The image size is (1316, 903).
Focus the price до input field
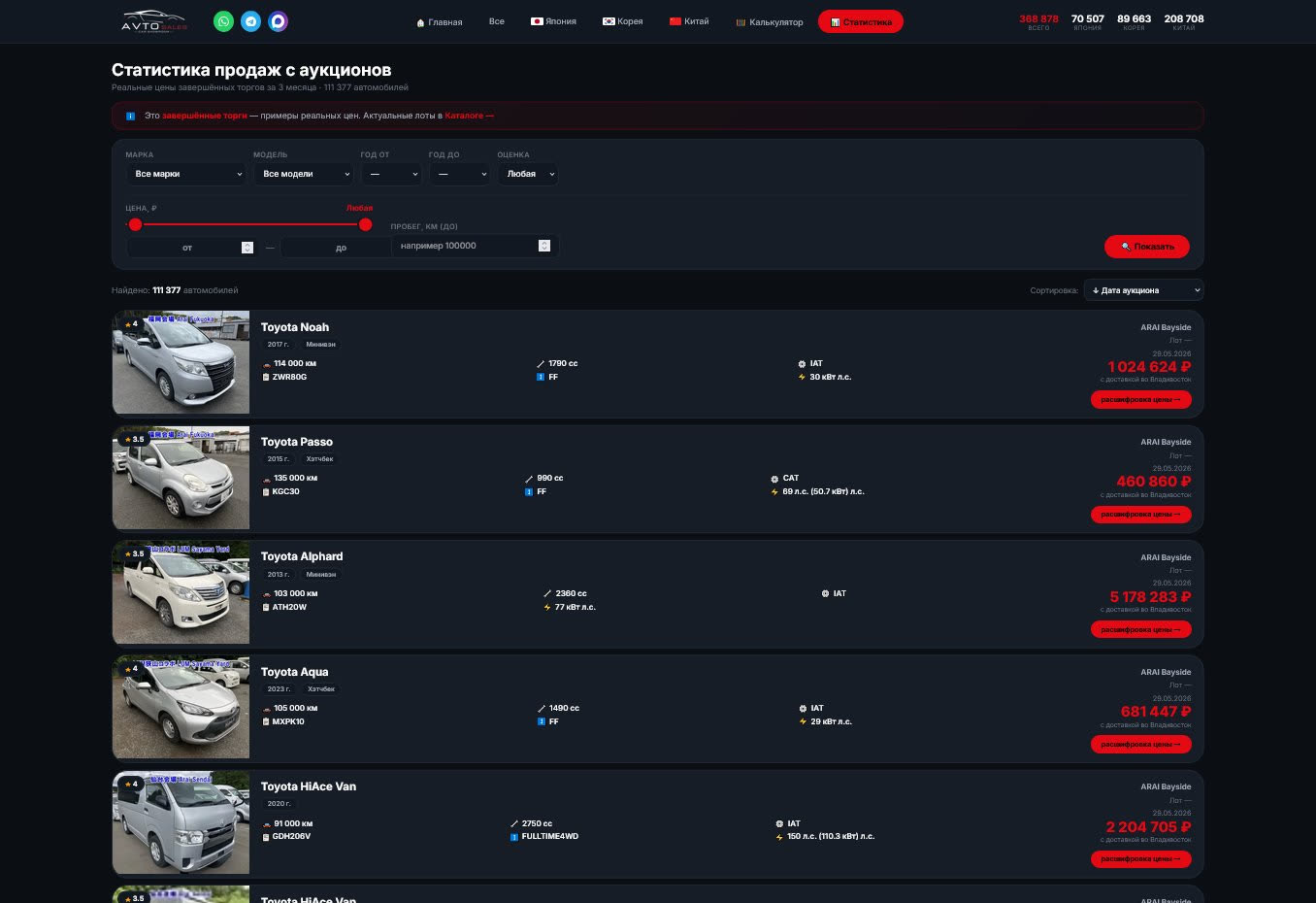point(336,248)
